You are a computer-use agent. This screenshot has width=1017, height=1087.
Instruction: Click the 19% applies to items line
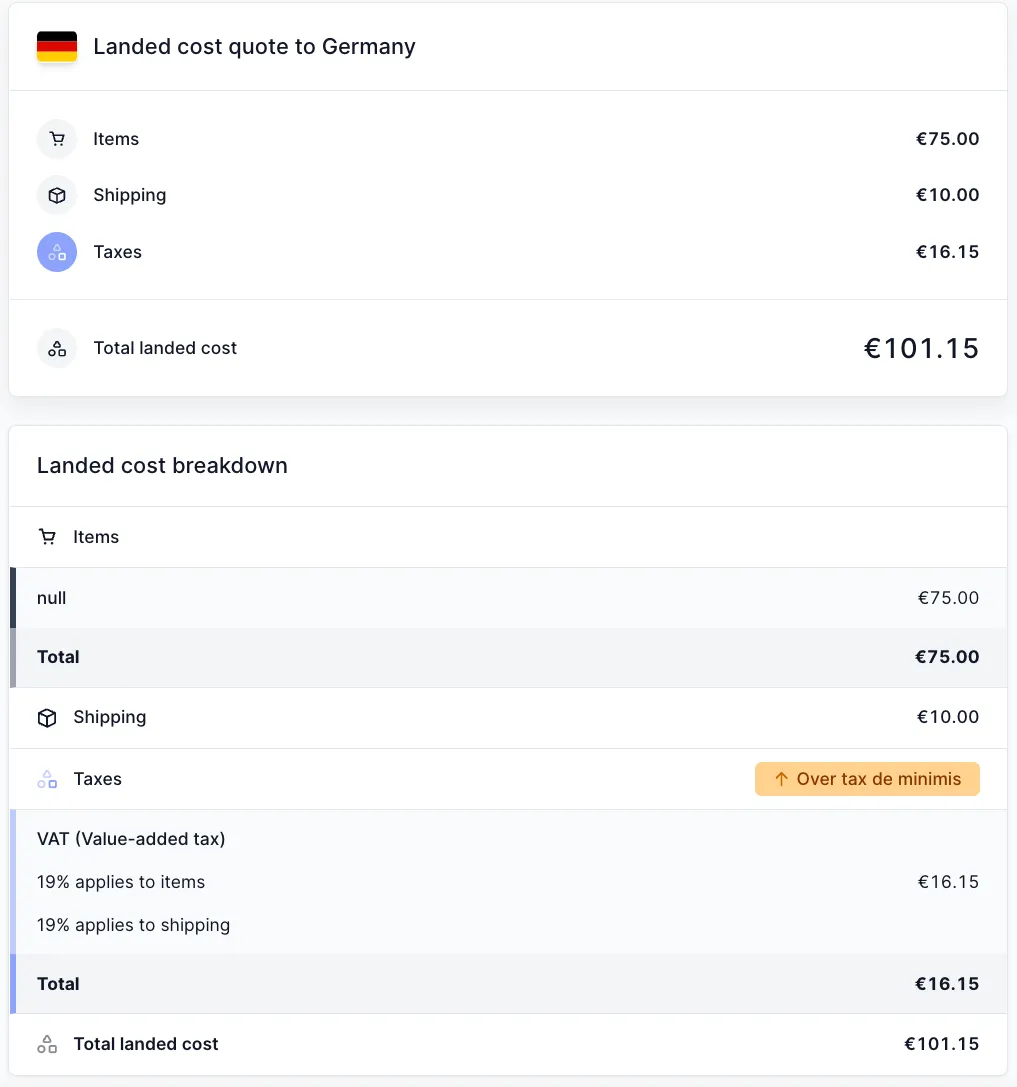click(x=121, y=882)
